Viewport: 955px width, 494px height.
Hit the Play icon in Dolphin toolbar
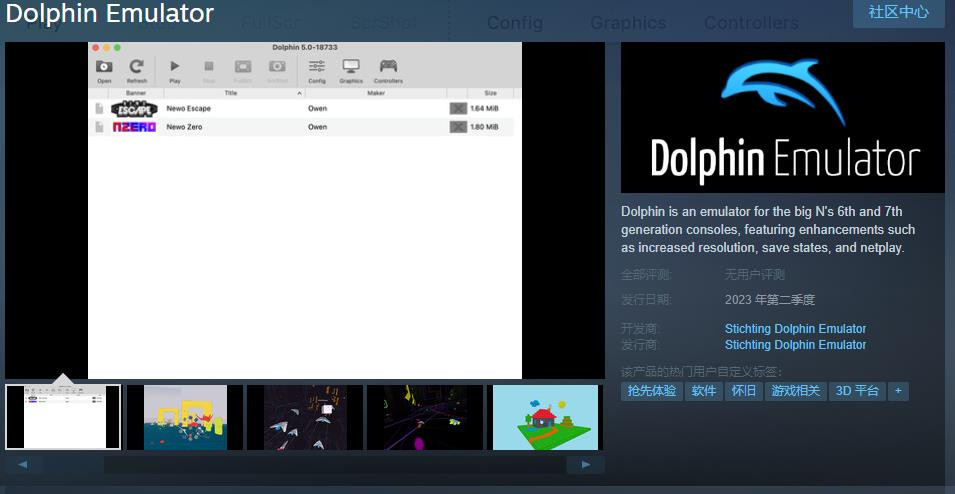click(175, 68)
